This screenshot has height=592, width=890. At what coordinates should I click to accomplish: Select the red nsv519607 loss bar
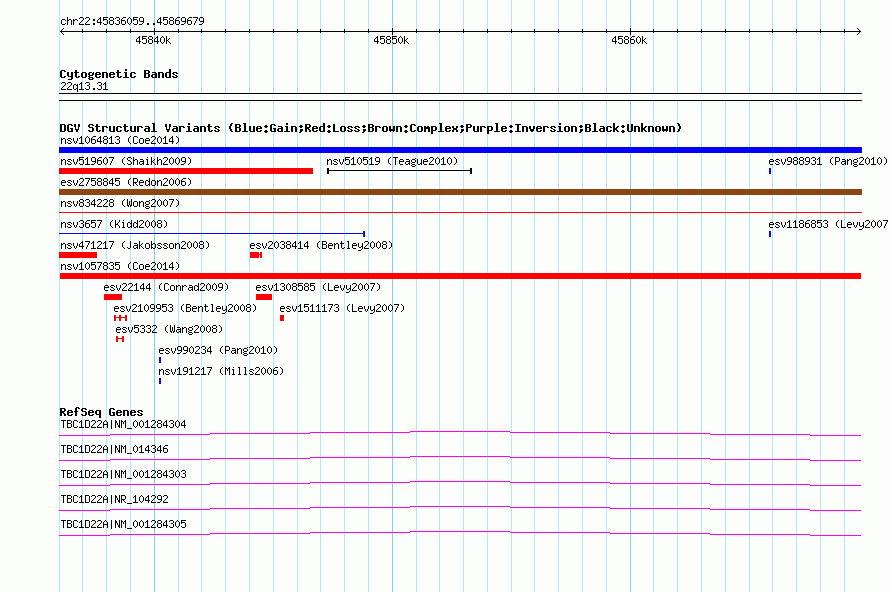186,171
